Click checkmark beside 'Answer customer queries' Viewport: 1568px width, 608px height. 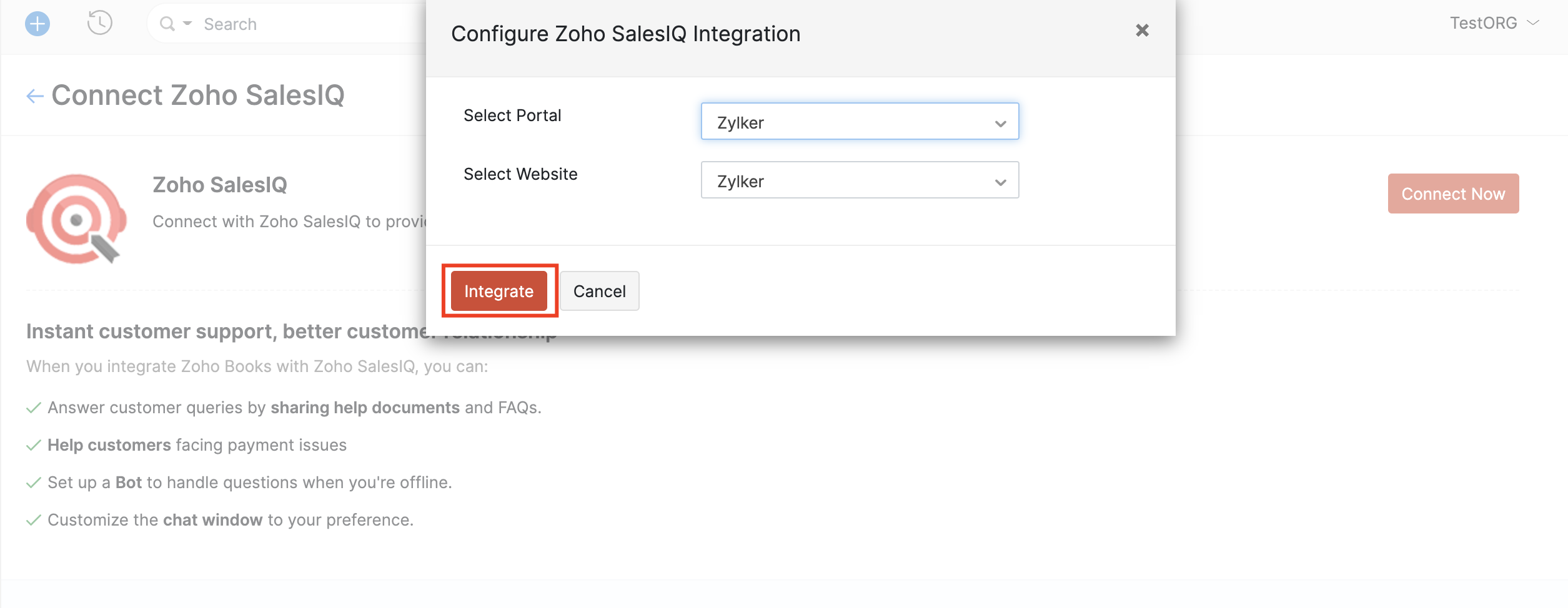[34, 408]
